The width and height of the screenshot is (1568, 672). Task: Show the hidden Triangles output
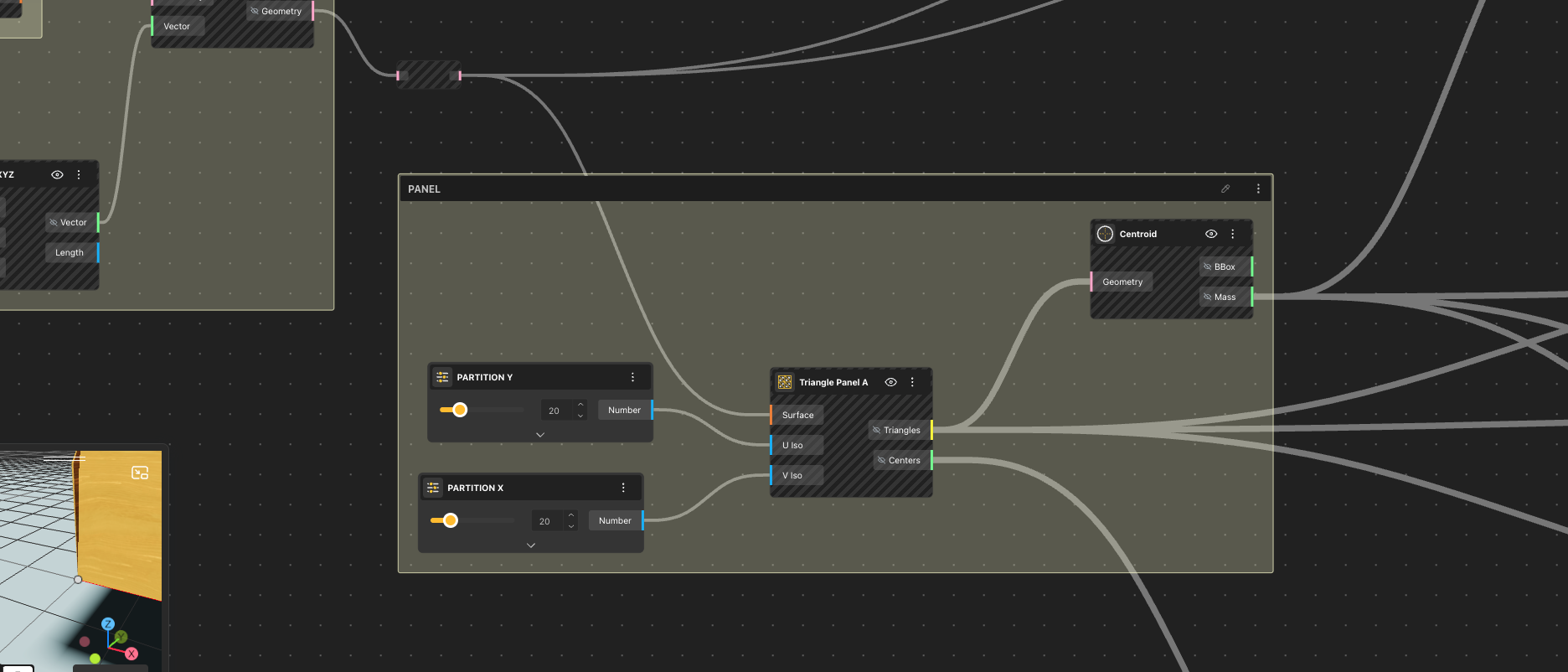pos(877,430)
